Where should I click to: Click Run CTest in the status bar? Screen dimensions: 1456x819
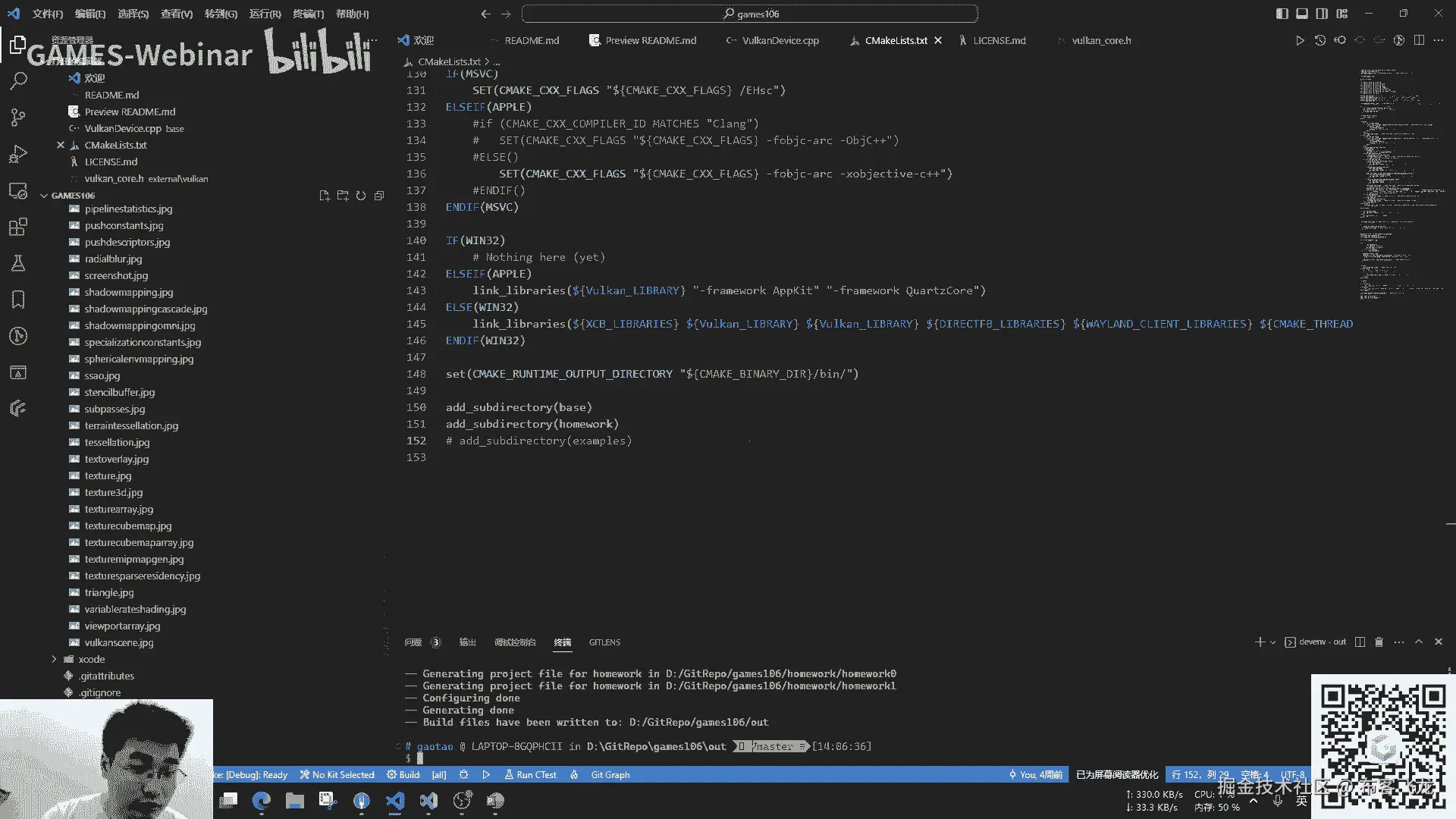530,775
